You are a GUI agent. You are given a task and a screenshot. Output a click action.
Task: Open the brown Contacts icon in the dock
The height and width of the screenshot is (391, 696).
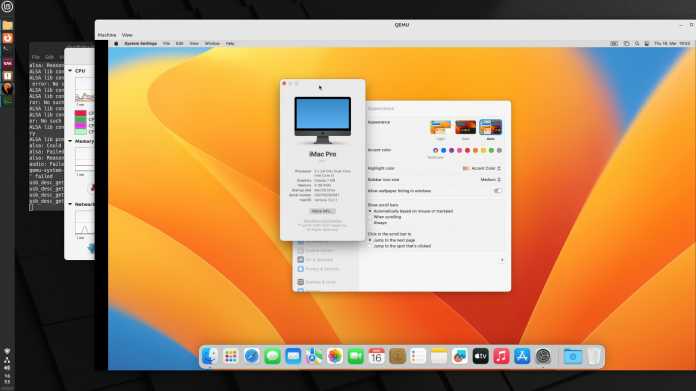(x=397, y=356)
